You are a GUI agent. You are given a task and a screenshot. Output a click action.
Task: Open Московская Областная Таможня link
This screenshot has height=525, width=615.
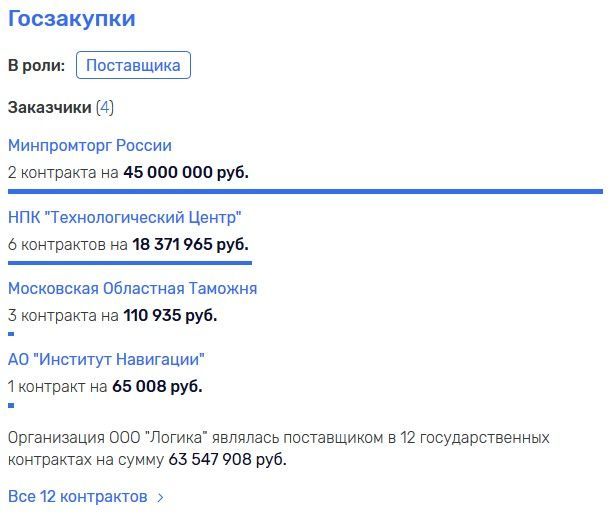pos(133,289)
